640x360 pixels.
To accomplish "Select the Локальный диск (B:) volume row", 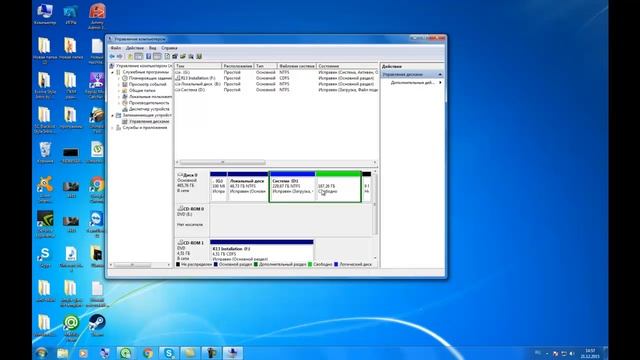I will pyautogui.click(x=276, y=84).
